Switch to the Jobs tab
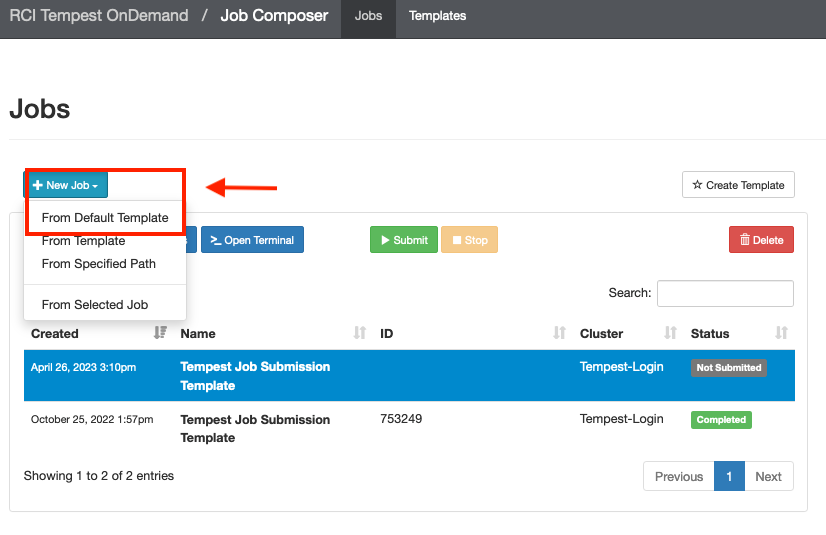 (x=368, y=16)
